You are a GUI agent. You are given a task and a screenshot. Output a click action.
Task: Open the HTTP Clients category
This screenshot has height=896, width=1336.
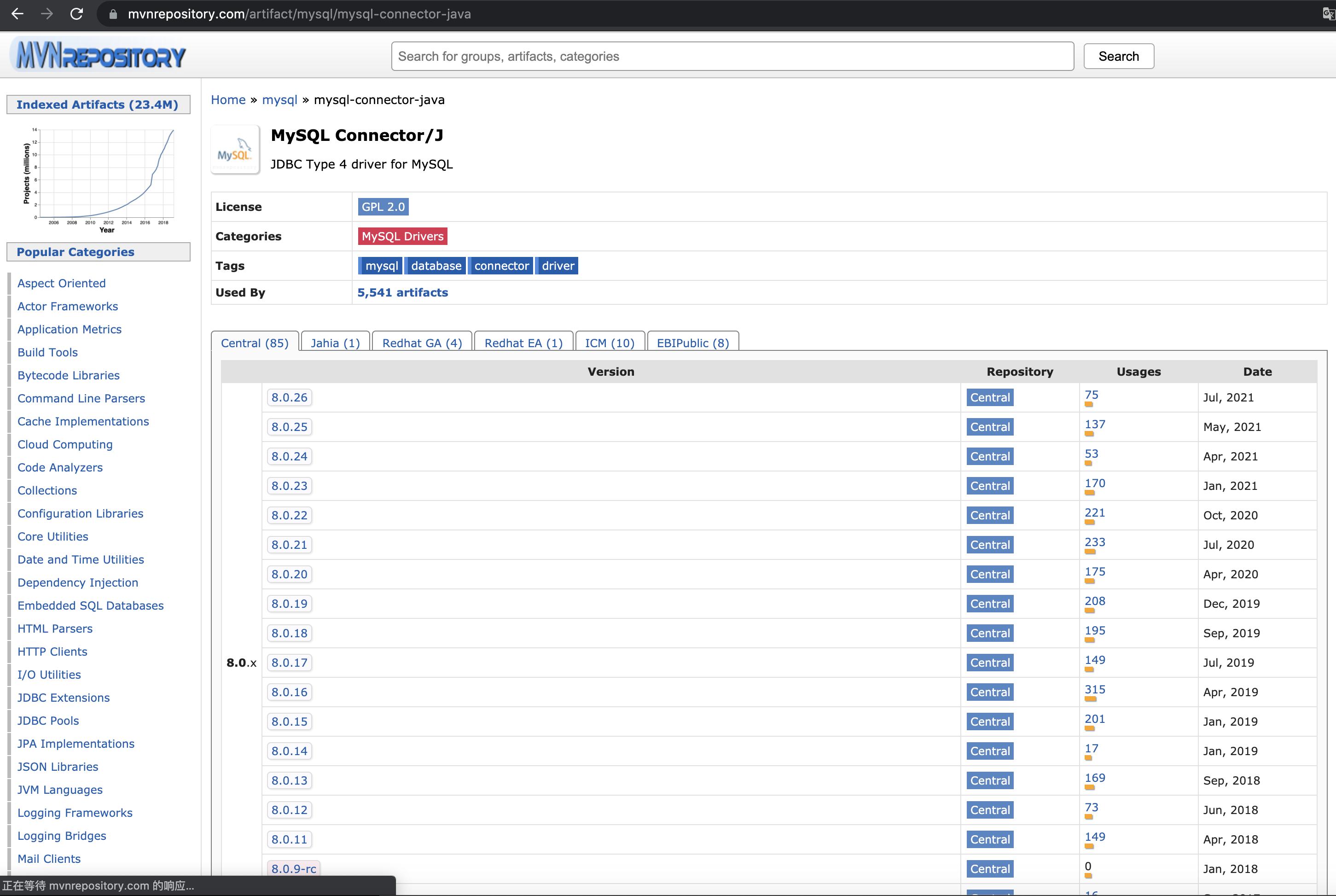click(x=52, y=652)
